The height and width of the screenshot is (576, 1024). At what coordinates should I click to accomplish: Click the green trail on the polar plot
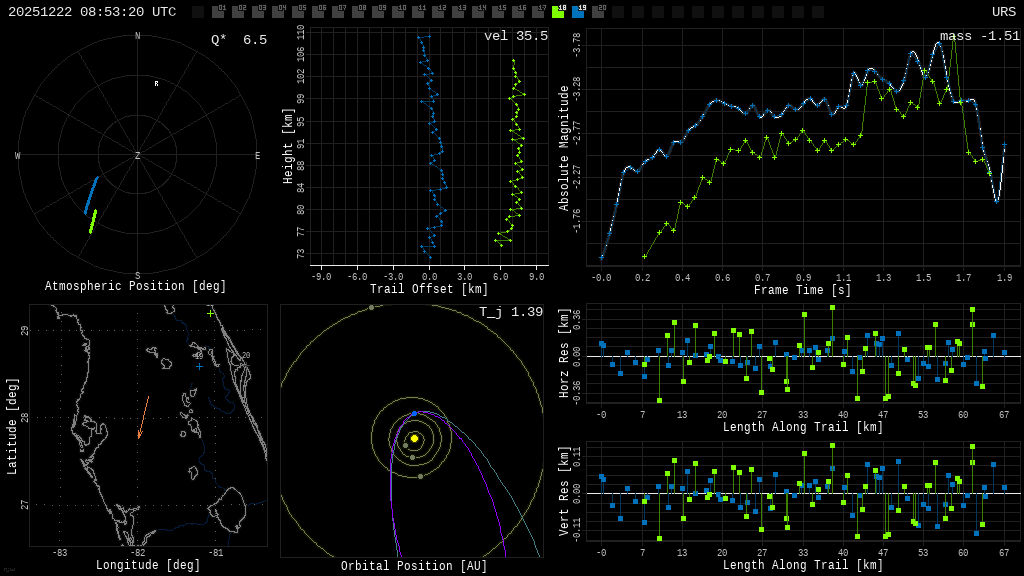click(x=93, y=221)
